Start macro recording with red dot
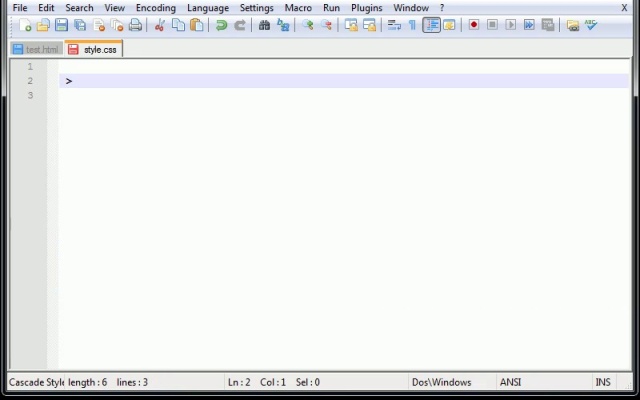The image size is (640, 400). [x=473, y=25]
